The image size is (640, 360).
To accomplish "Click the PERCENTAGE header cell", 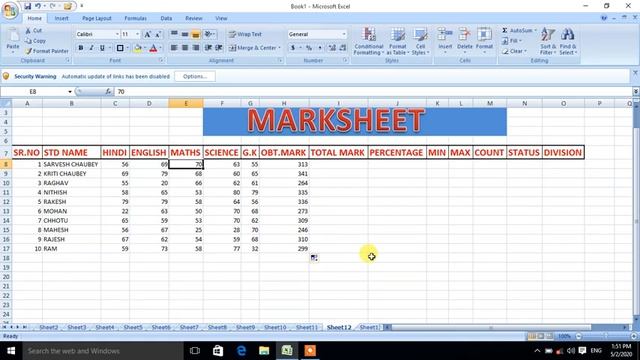I will [x=397, y=153].
